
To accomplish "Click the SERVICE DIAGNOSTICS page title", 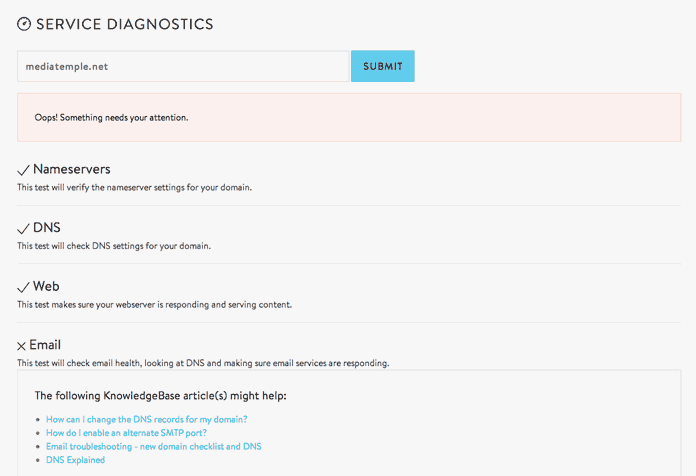I will [x=125, y=24].
